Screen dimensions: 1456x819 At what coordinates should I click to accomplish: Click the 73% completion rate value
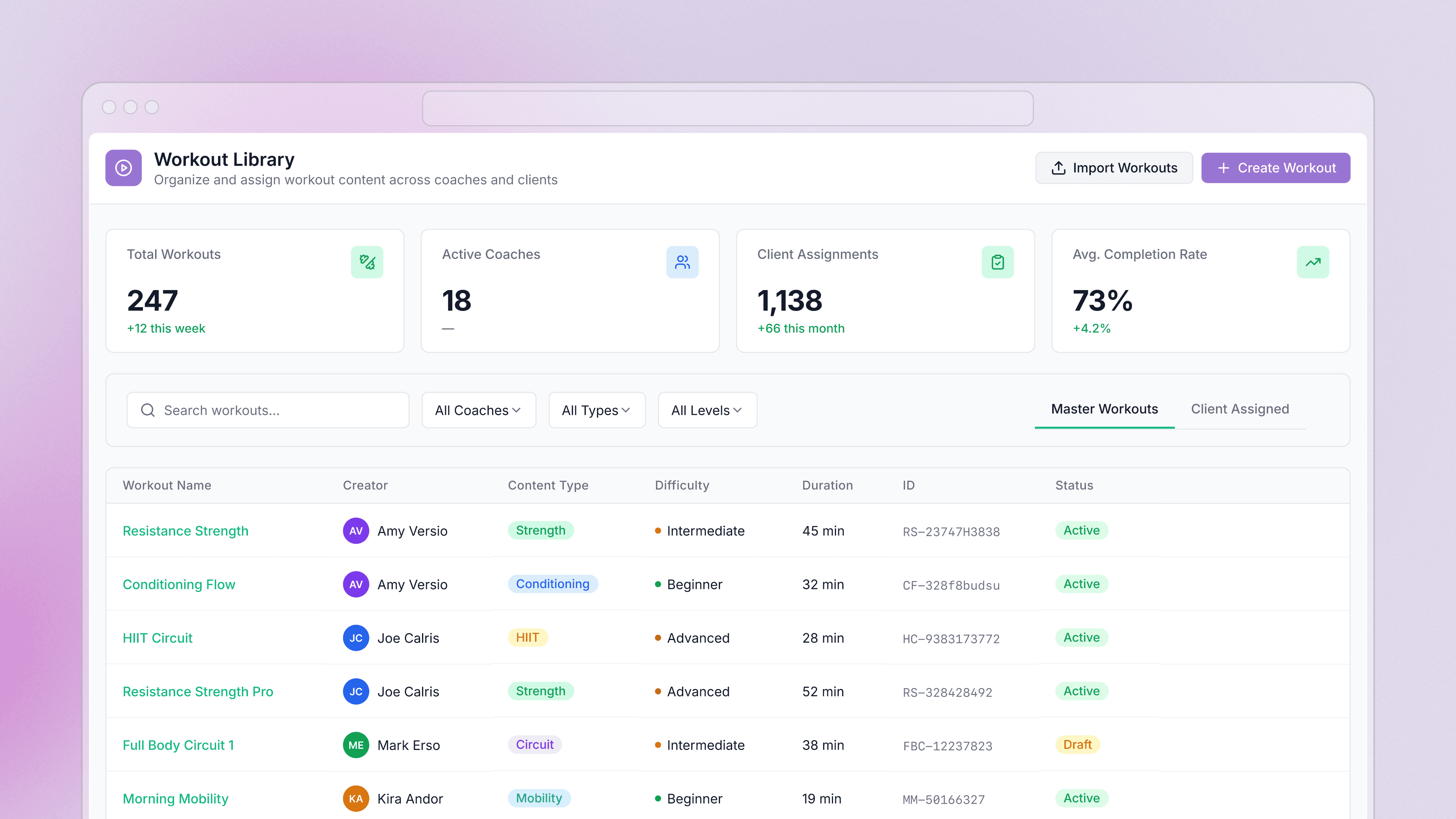pyautogui.click(x=1102, y=300)
